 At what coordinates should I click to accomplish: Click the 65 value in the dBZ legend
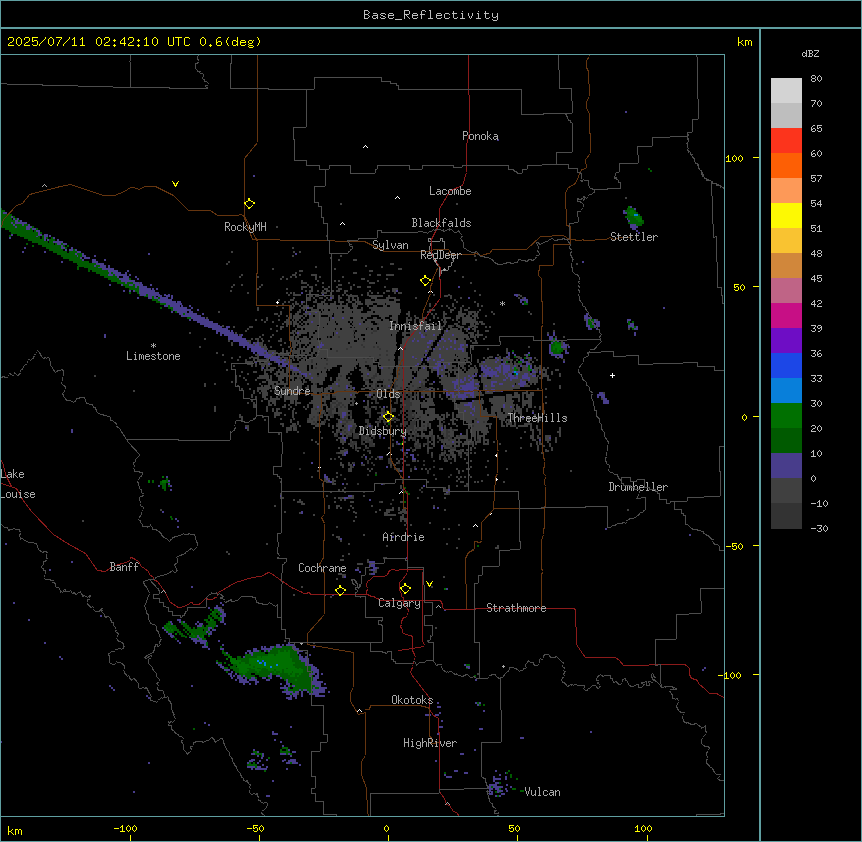[x=816, y=129]
